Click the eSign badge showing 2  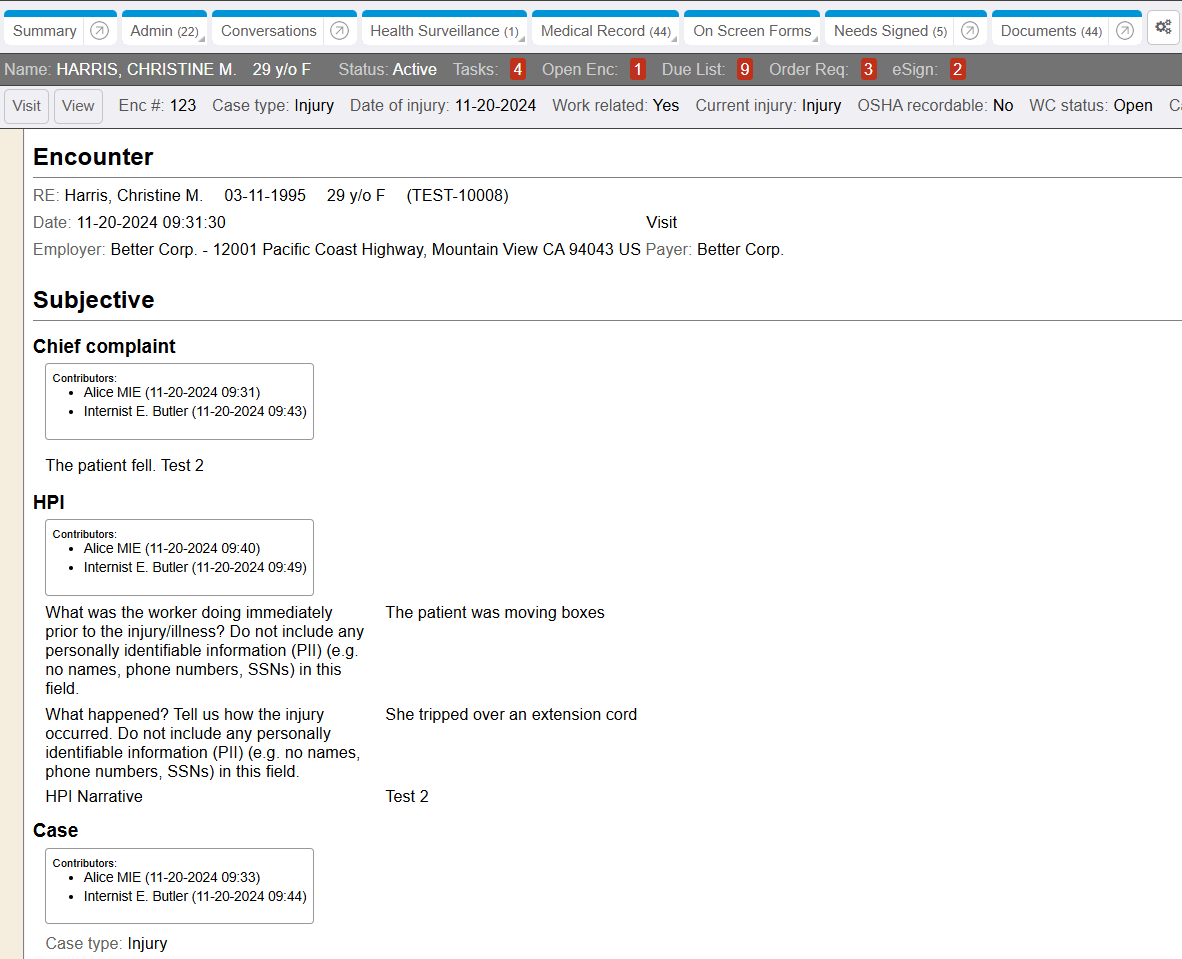[957, 70]
